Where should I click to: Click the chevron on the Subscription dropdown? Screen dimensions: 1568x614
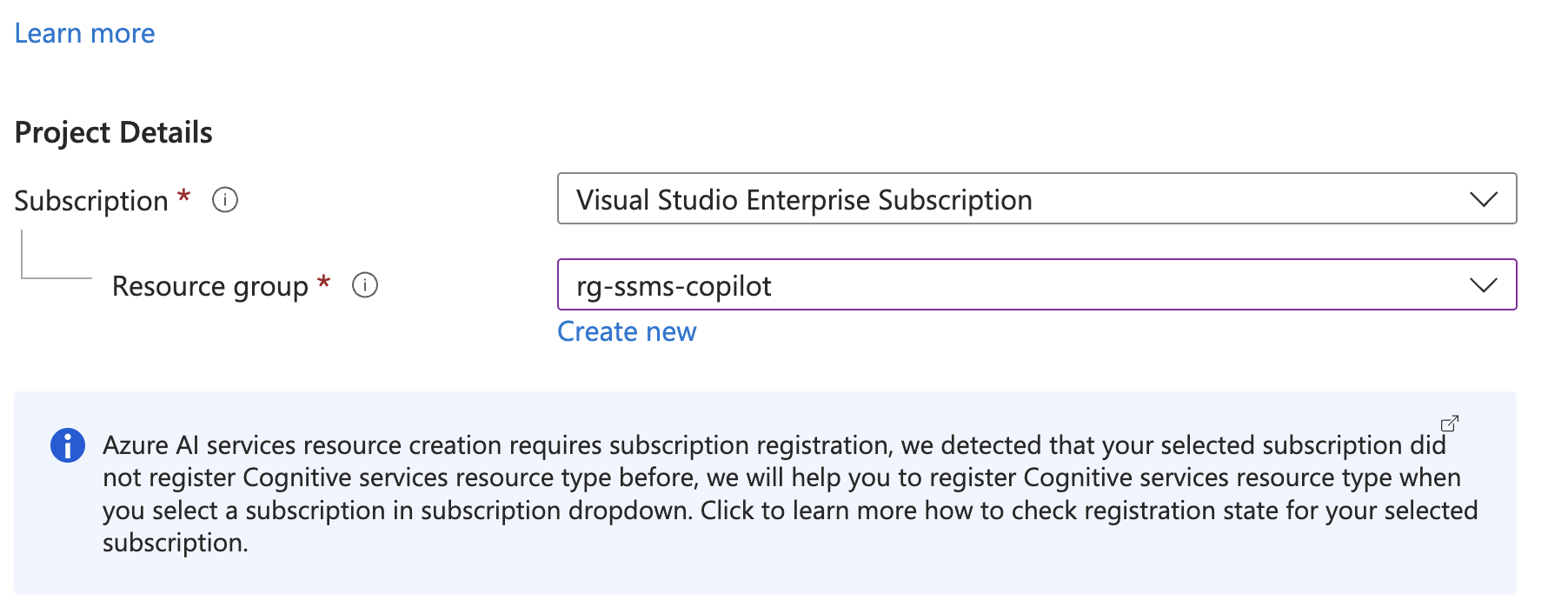pyautogui.click(x=1484, y=199)
